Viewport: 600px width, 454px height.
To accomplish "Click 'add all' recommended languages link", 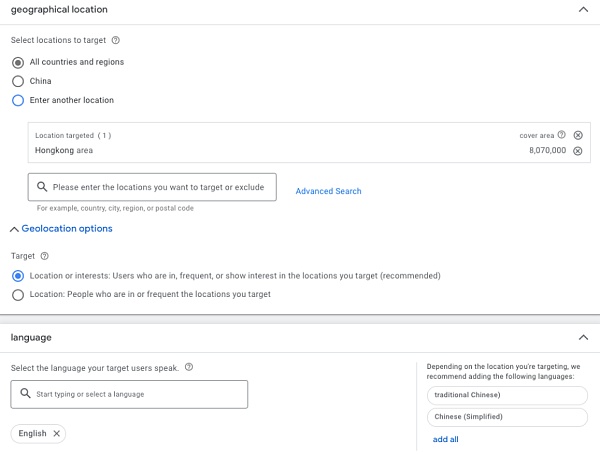I will click(445, 439).
